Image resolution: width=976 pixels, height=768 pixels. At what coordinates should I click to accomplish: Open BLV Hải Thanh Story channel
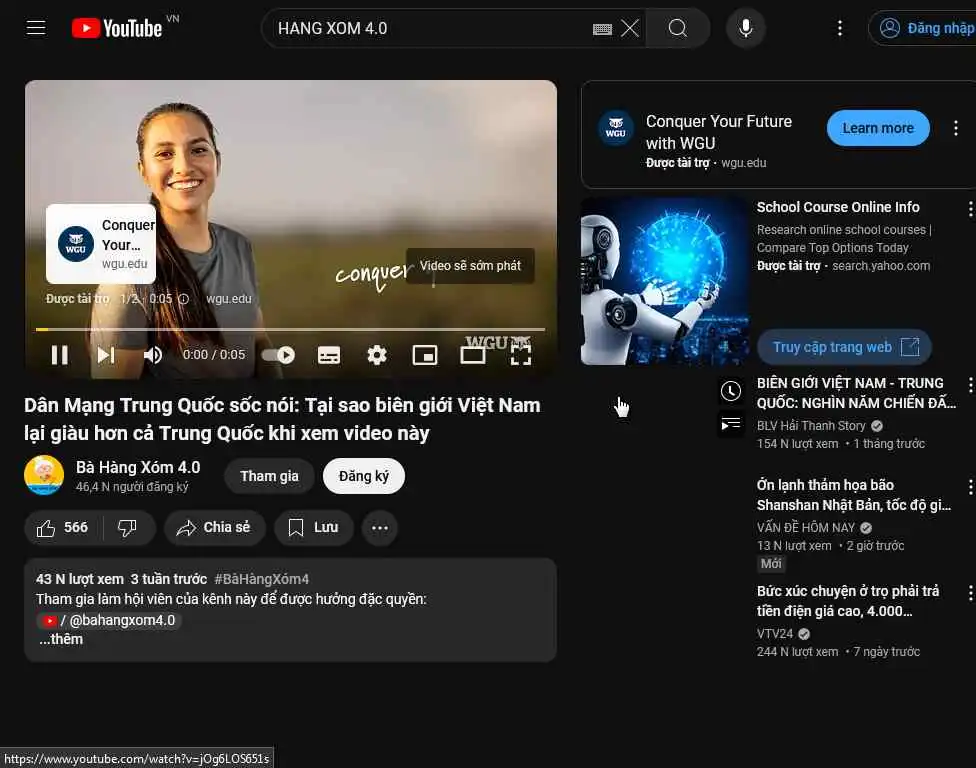pos(811,426)
